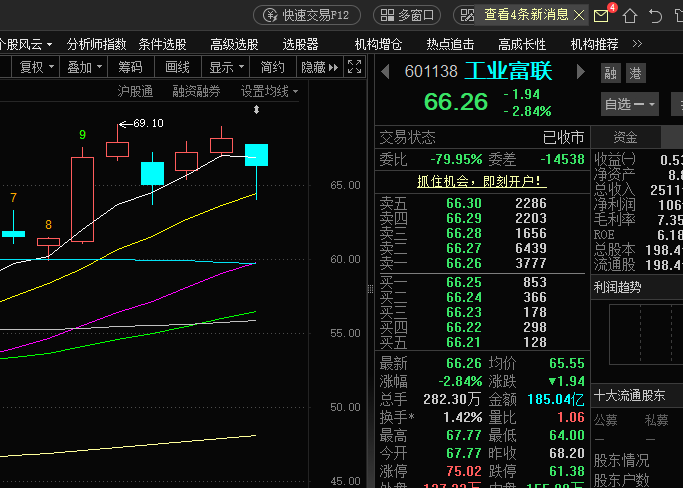Screen dimensions: 683x488
Task: Toggle fullscreen chart icon
Action: [x=354, y=67]
